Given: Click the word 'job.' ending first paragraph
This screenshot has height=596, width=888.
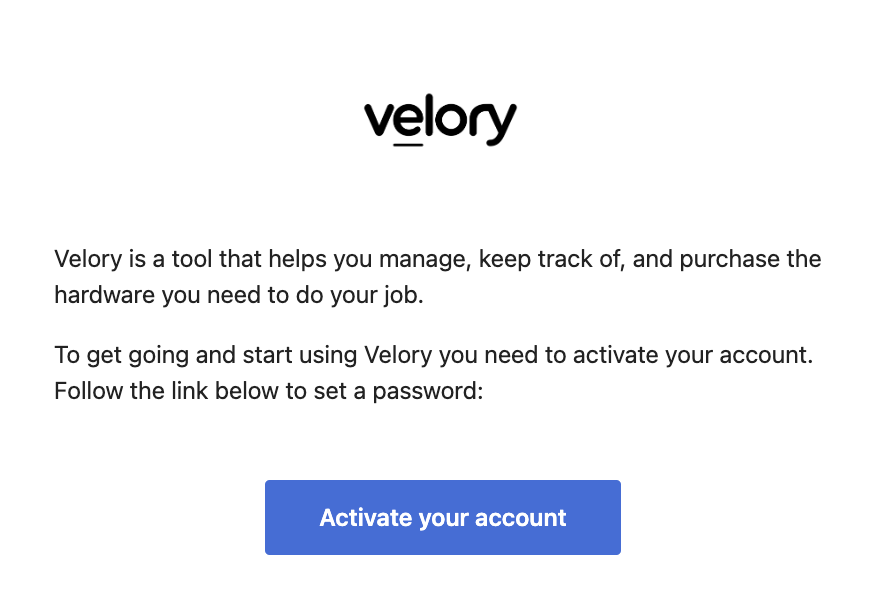Looking at the screenshot, I should [403, 295].
